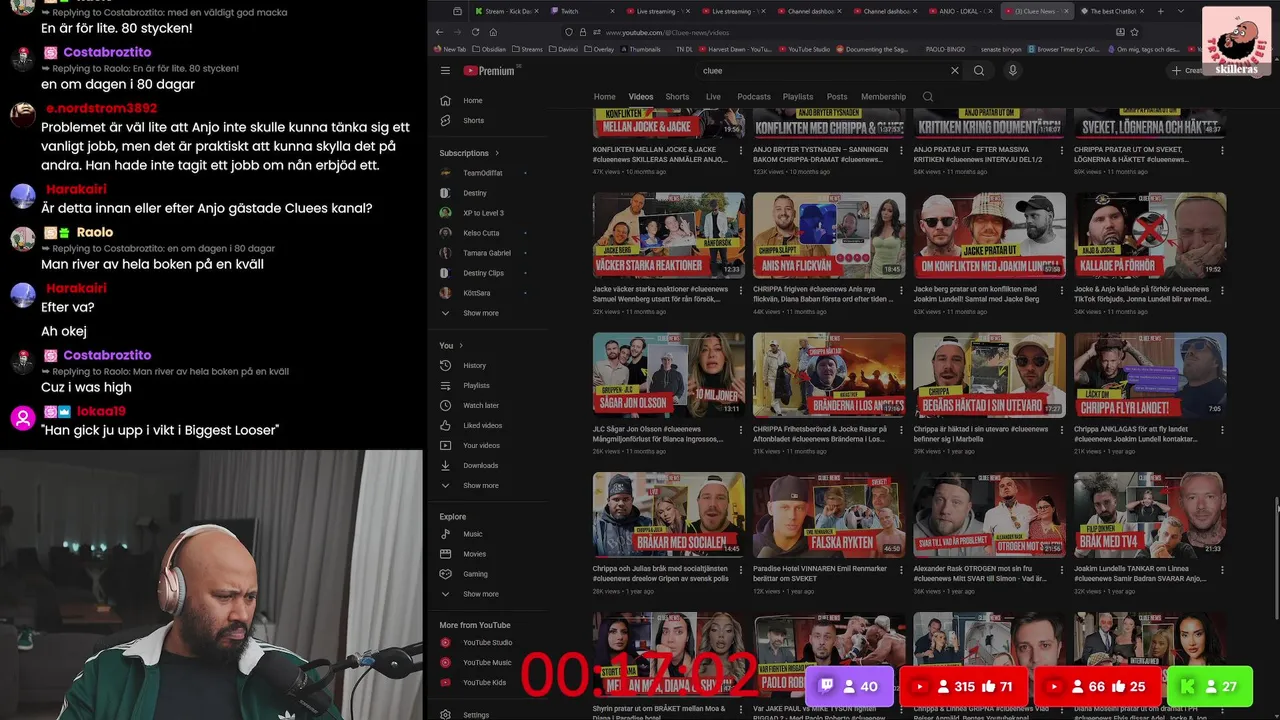Expand Subscriptions with Show more
The height and width of the screenshot is (720, 1280).
(x=480, y=313)
